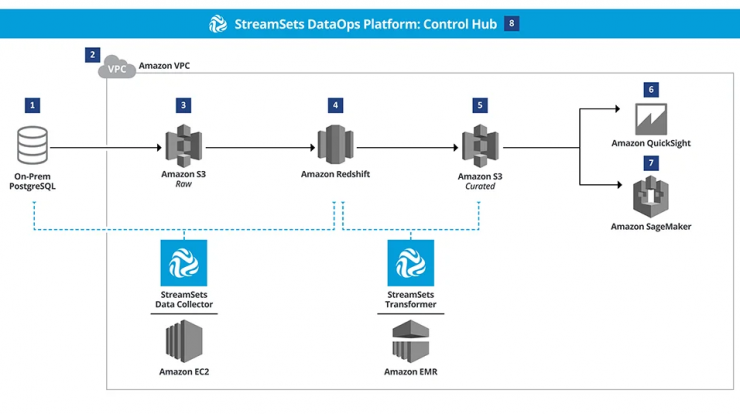Viewport: 740px width, 414px height.
Task: Click the "Curated" italic caption under Amazon S3
Action: 480,186
